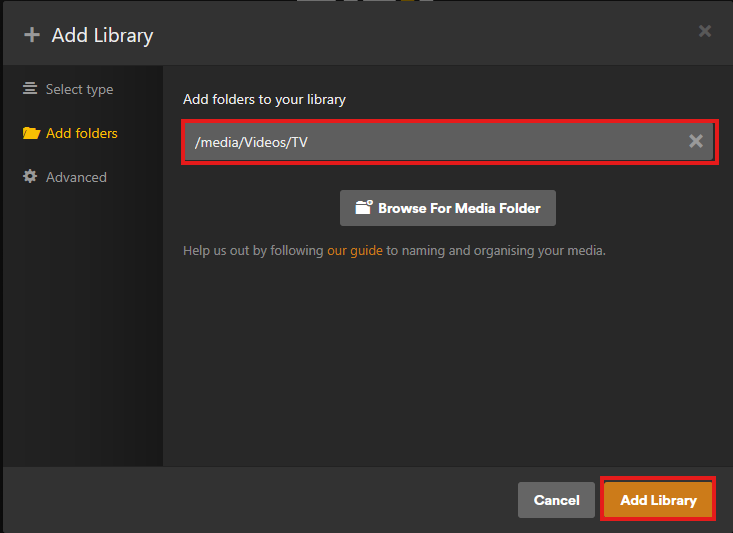Click the 'Add folders to your library' heading
The width and height of the screenshot is (733, 533).
tap(264, 100)
